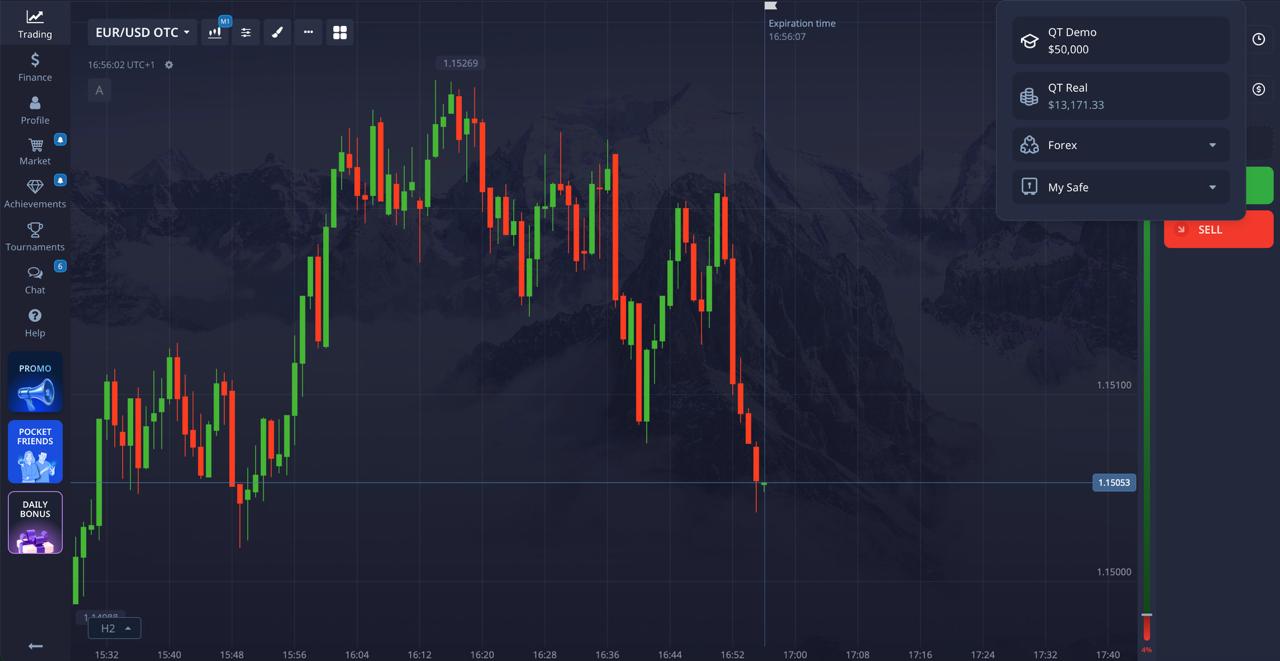The height and width of the screenshot is (661, 1280).
Task: Toggle the A auto-scale button
Action: [99, 91]
